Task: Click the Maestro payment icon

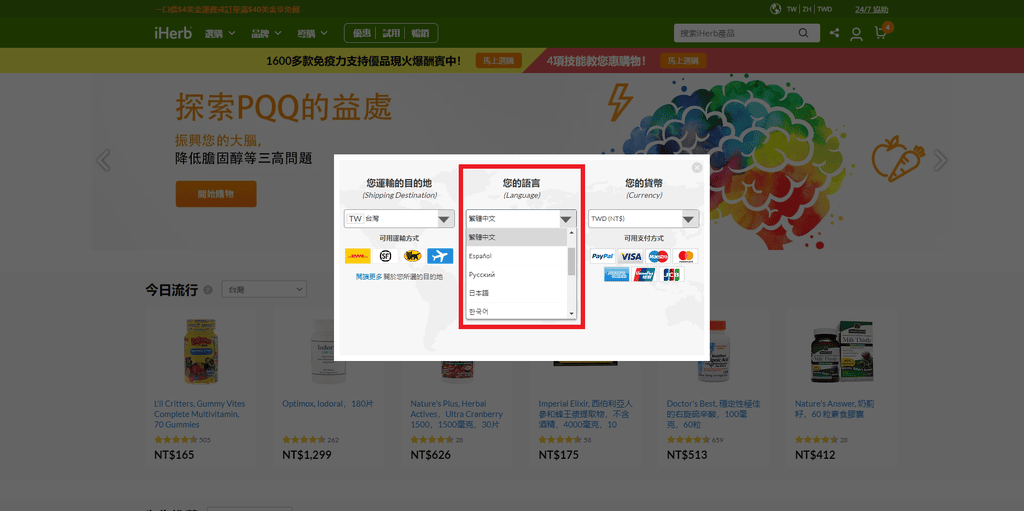Action: click(658, 256)
